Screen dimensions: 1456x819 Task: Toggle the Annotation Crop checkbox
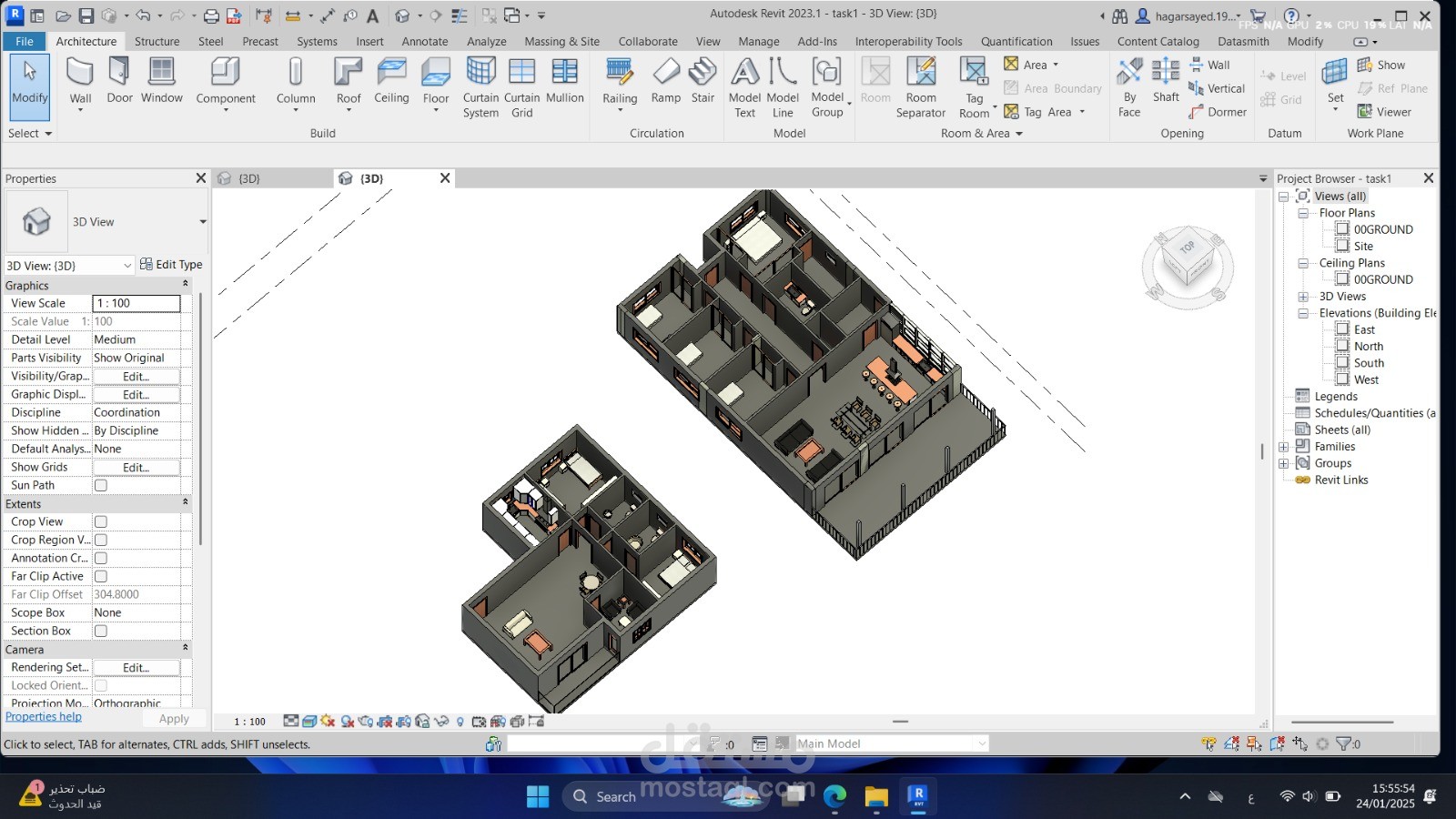click(101, 558)
